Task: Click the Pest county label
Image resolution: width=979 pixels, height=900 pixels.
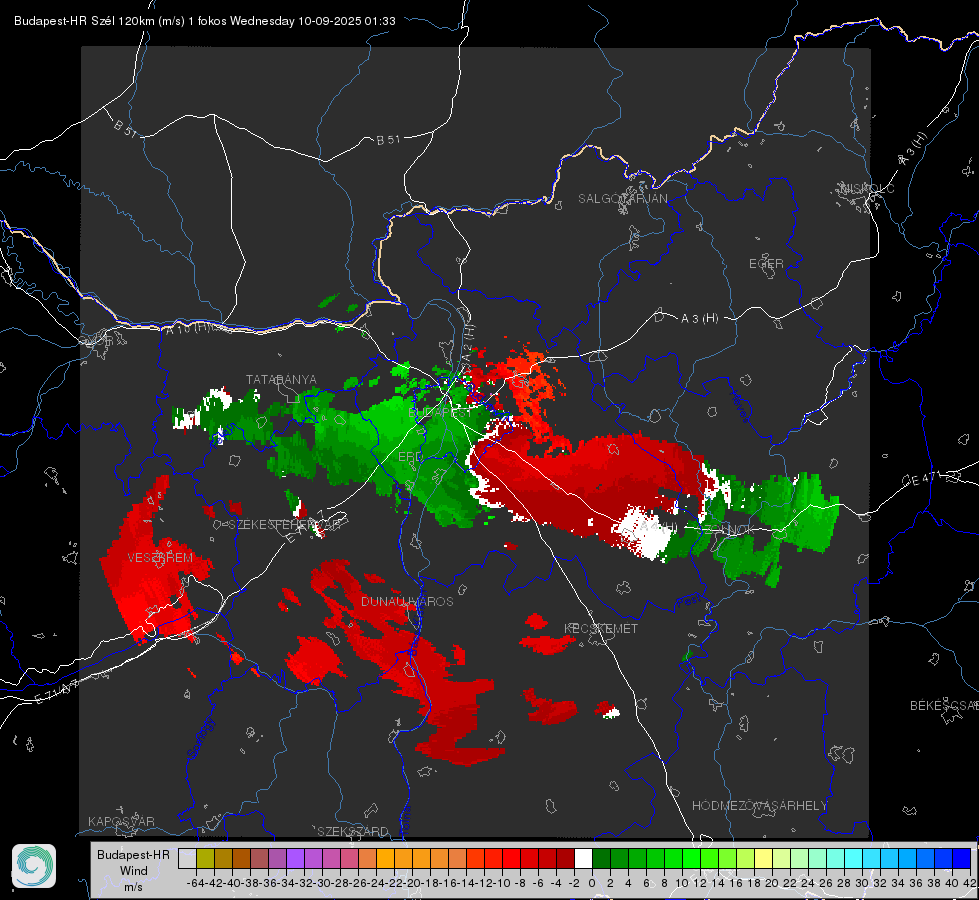Action: click(x=687, y=602)
